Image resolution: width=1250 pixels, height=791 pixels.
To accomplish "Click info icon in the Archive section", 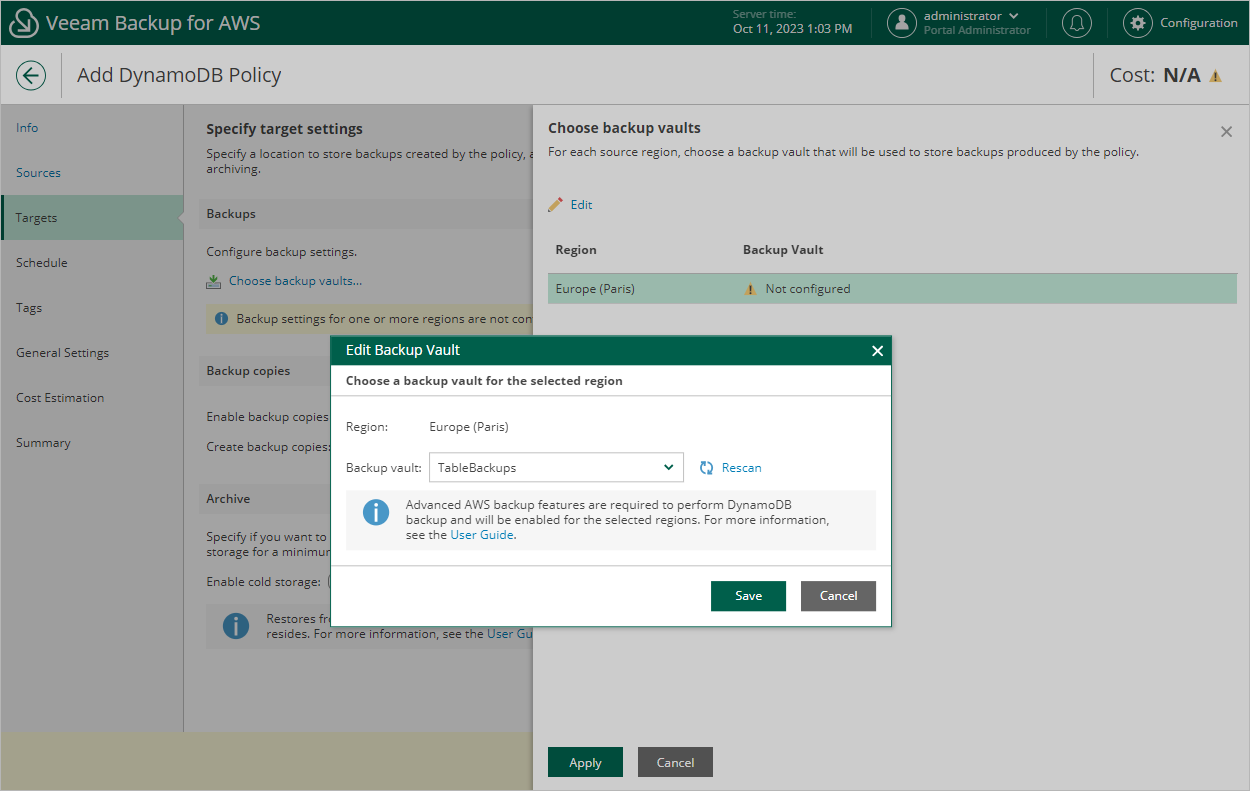I will point(235,626).
